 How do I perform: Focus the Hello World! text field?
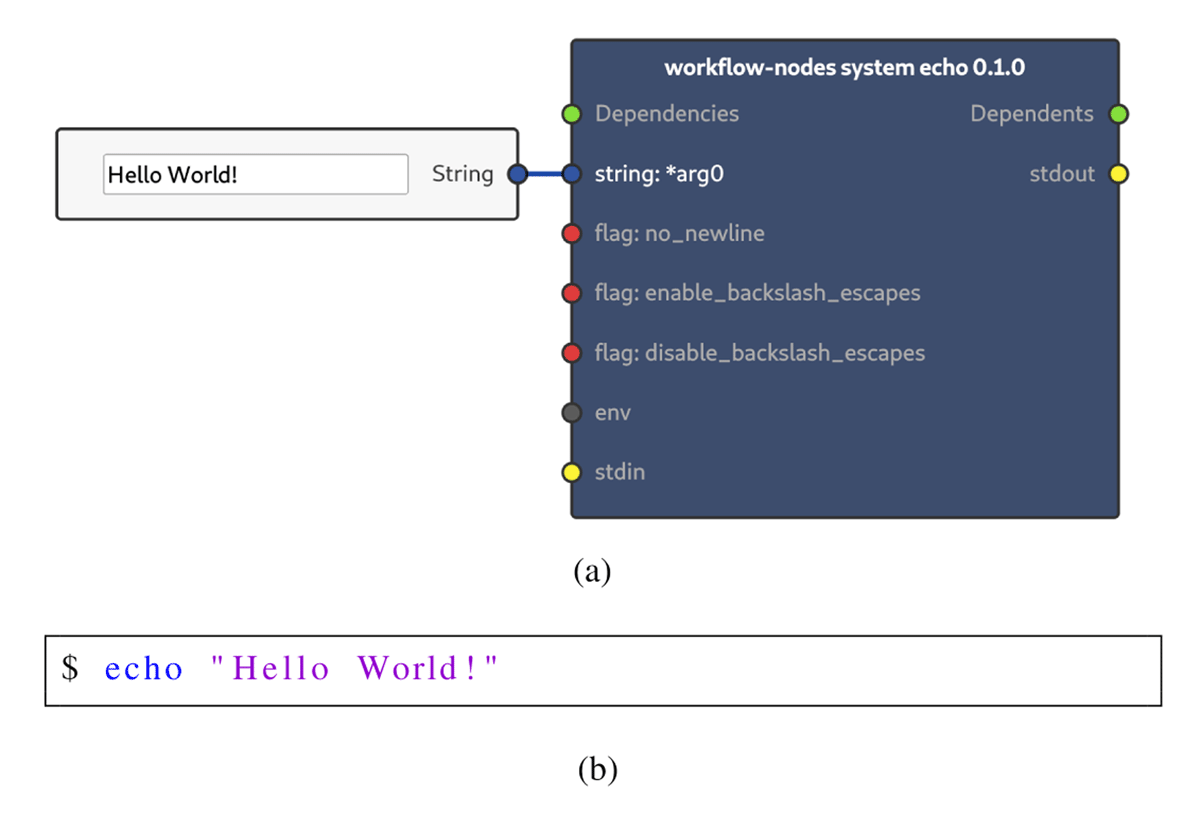[255, 174]
